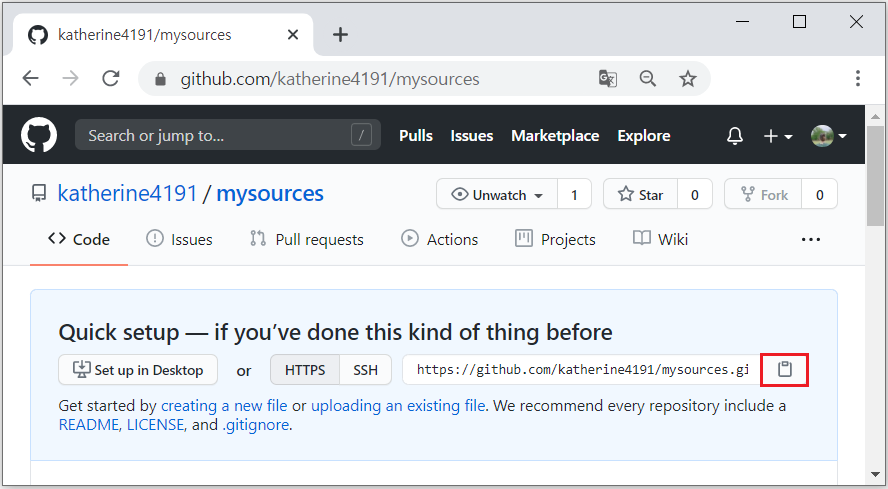Click the Quick setup heading text
Viewport: 888px width, 489px height.
tap(335, 332)
